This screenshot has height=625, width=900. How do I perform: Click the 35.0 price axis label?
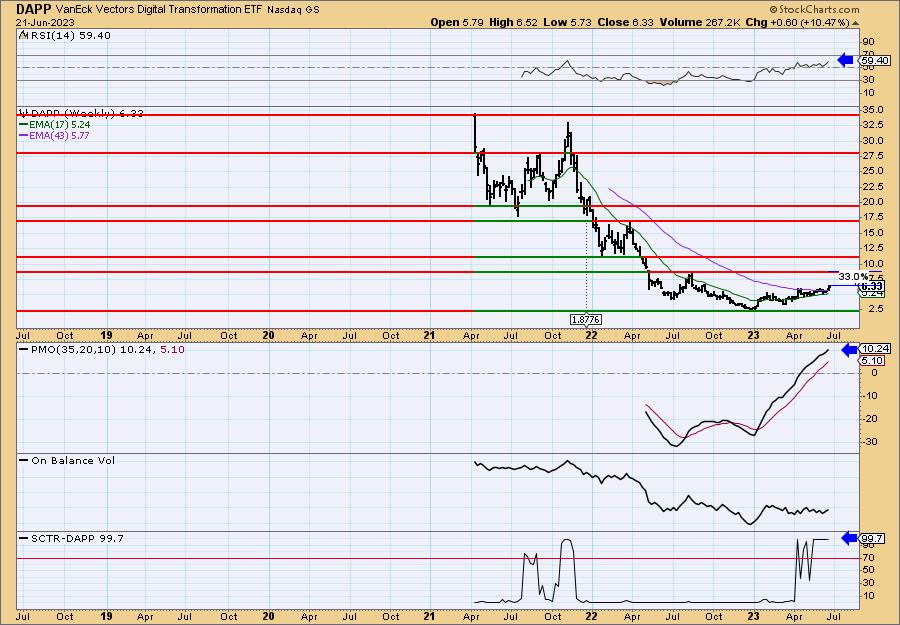871,110
